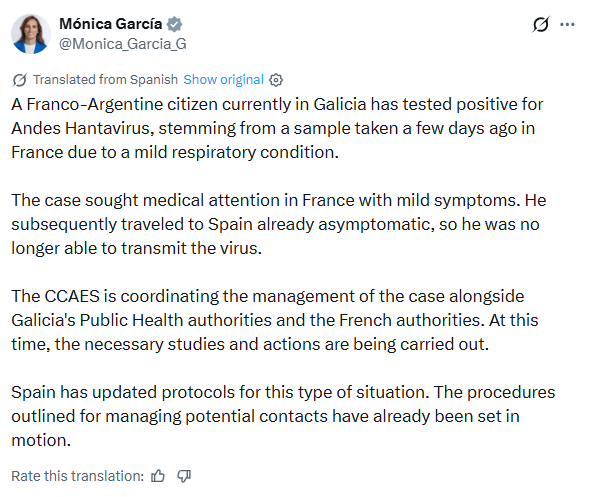Open translation settings gear icon
The height and width of the screenshot is (497, 589).
click(x=276, y=80)
